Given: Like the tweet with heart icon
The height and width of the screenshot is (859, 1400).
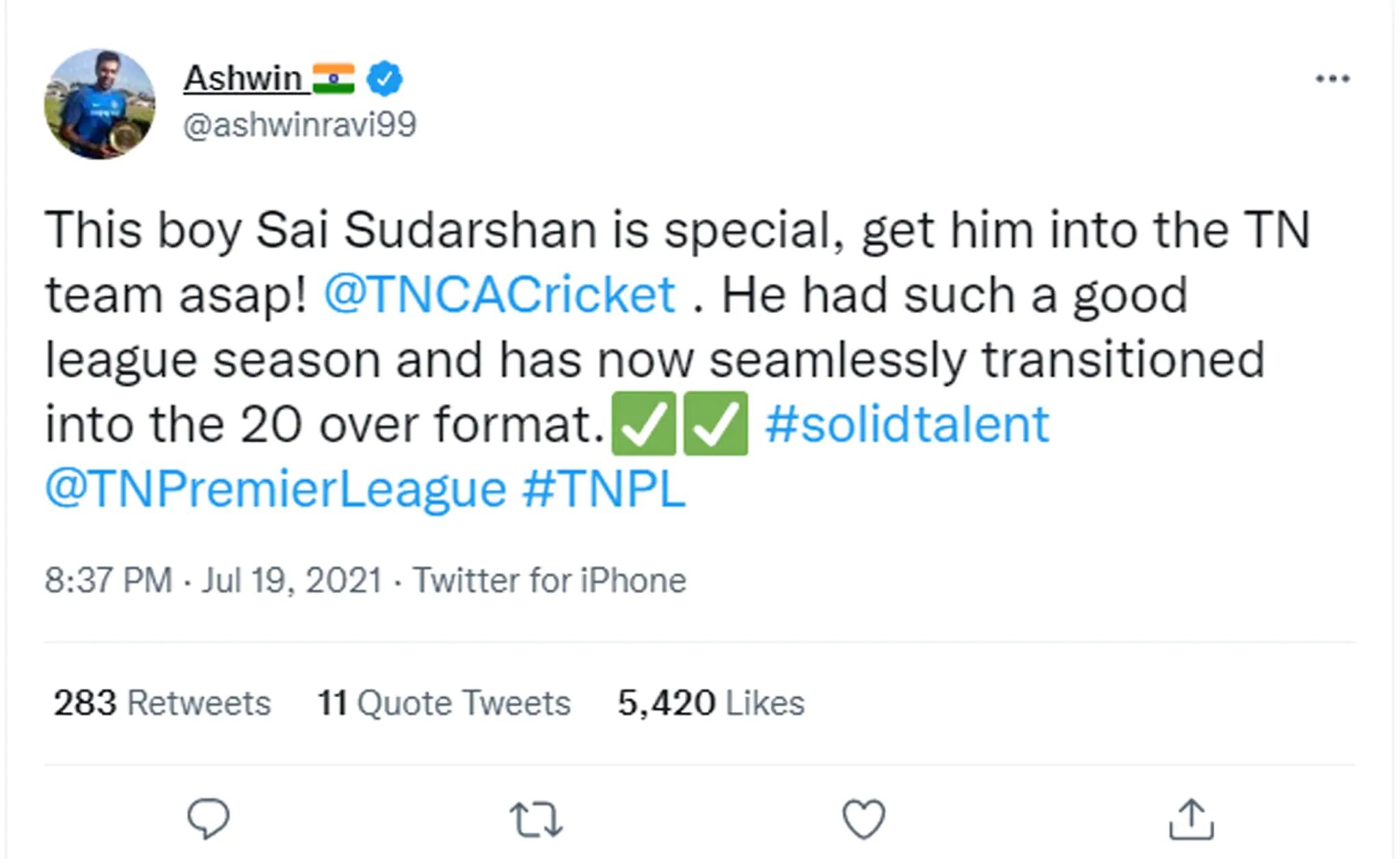Looking at the screenshot, I should (x=863, y=819).
